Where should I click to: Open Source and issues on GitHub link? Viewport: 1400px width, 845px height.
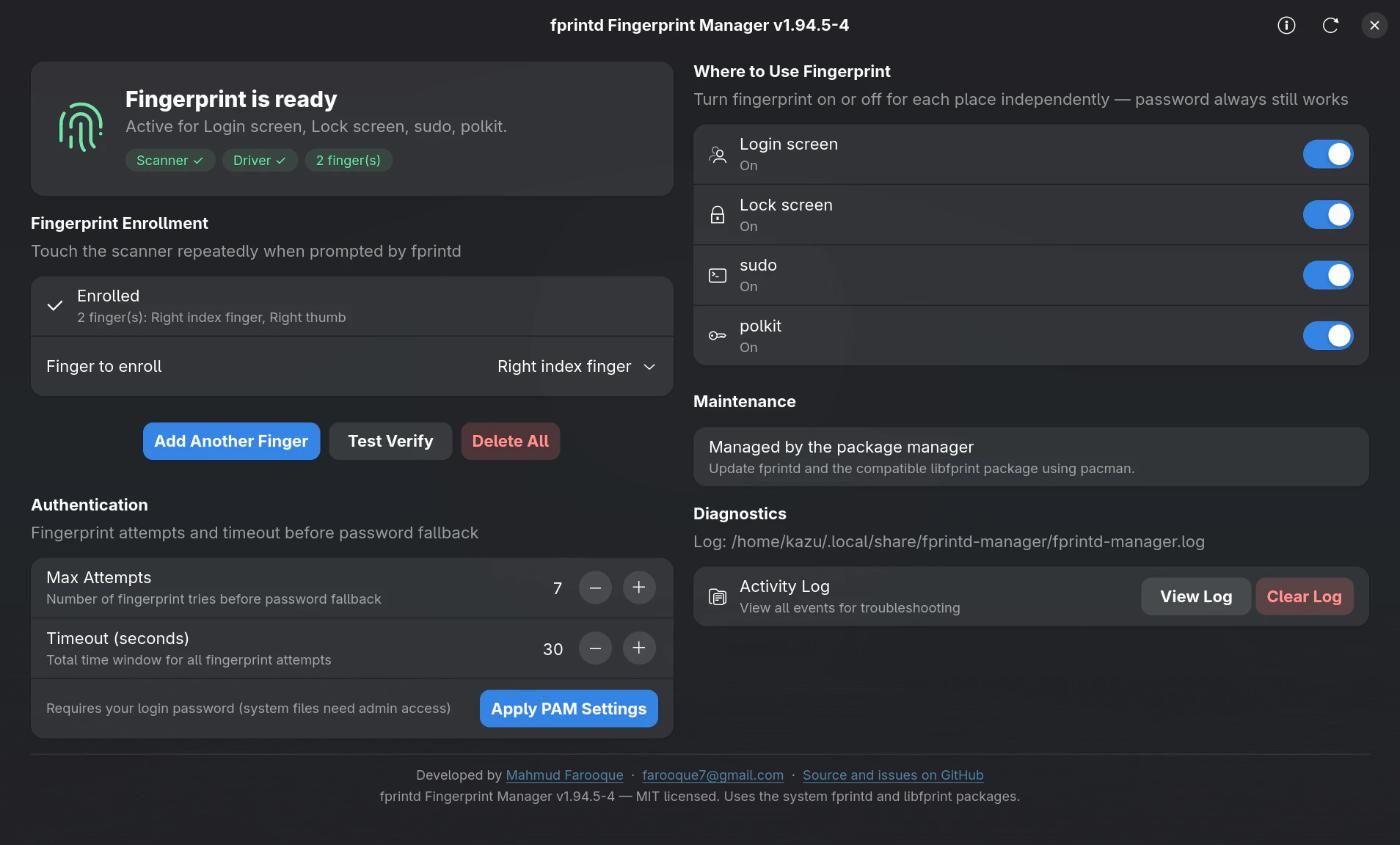(x=893, y=775)
